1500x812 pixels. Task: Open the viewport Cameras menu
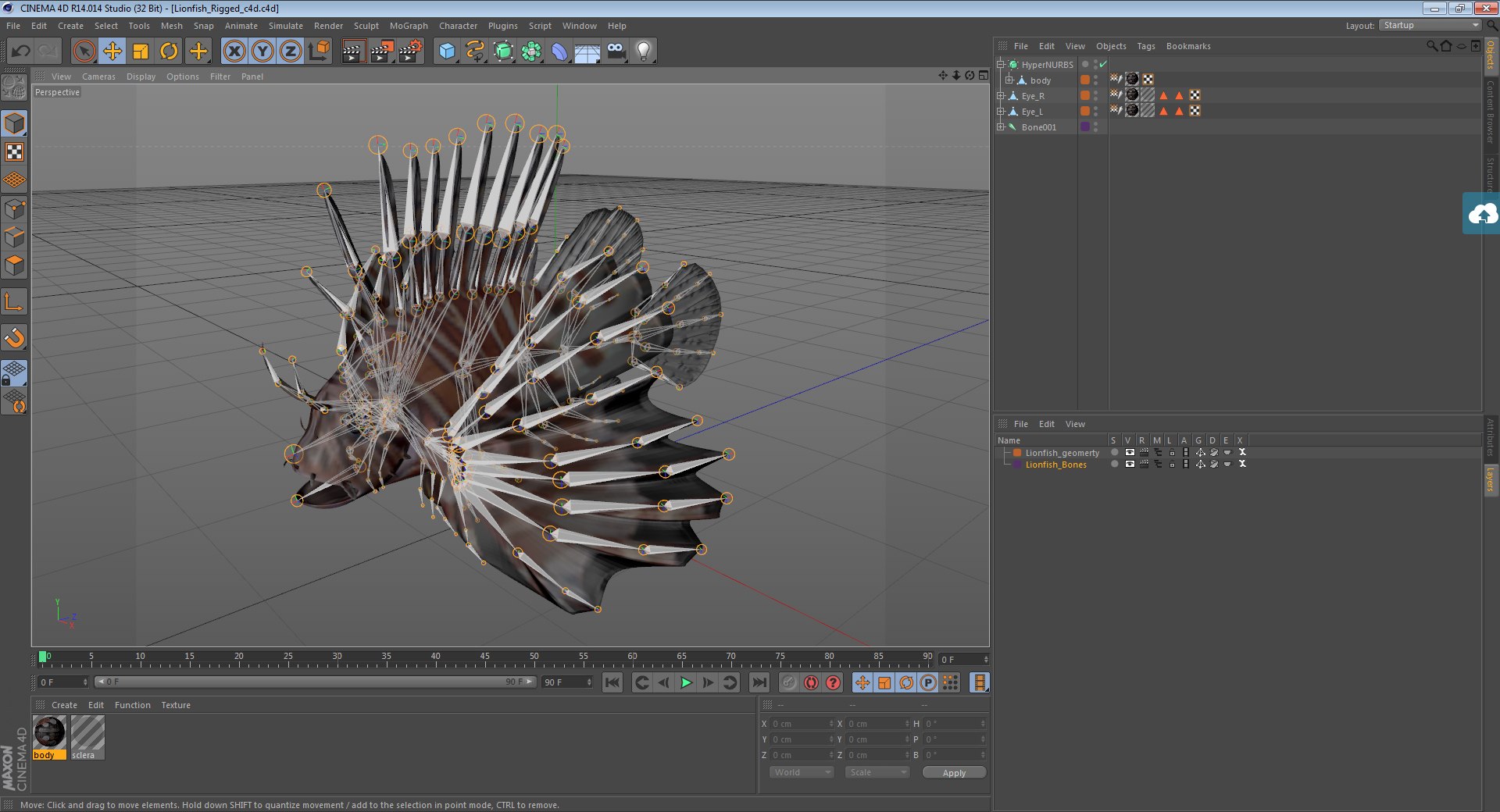tap(98, 77)
